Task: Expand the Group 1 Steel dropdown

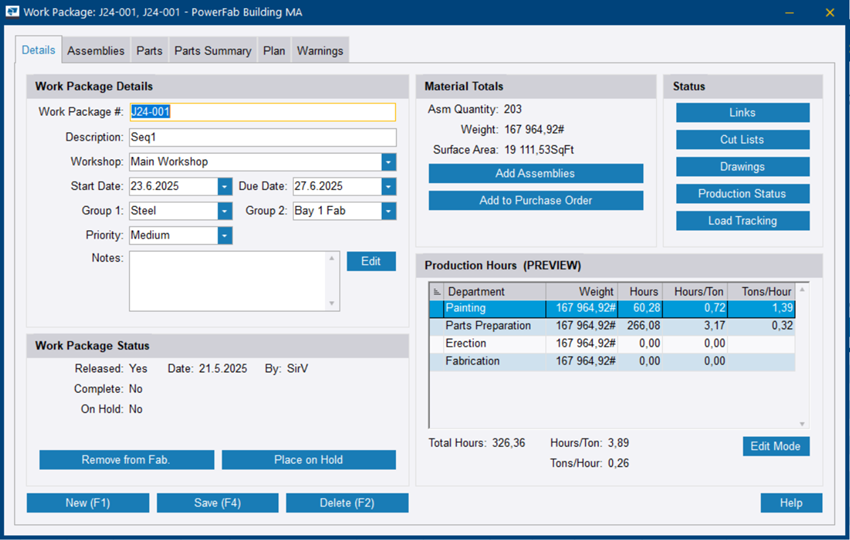Action: click(x=224, y=211)
